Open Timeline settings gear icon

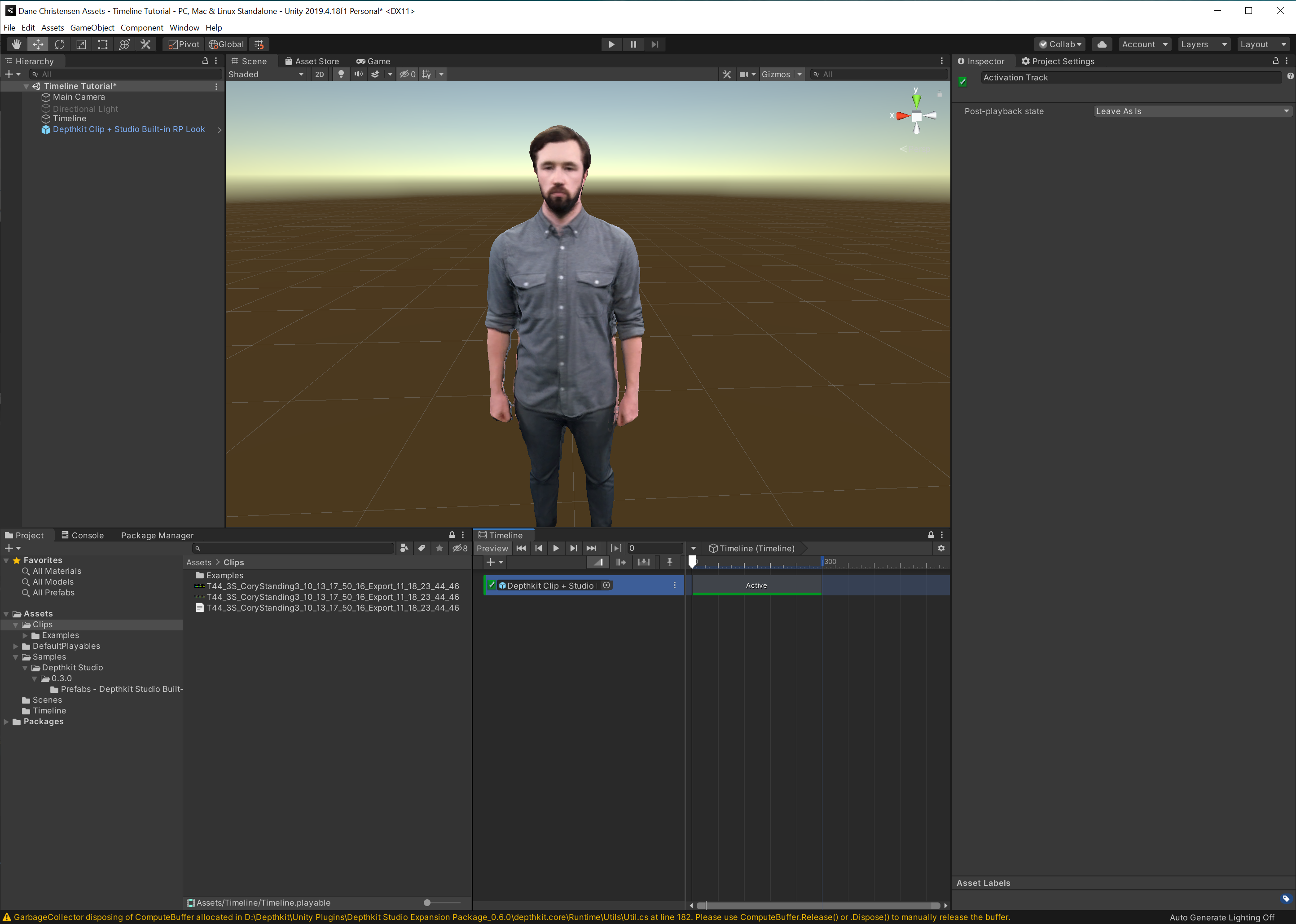click(x=941, y=549)
